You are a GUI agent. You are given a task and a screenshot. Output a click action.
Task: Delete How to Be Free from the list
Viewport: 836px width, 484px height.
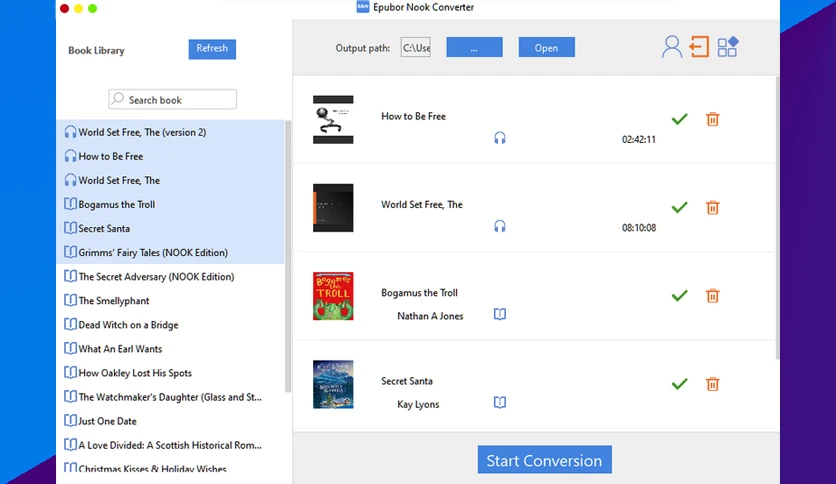712,119
